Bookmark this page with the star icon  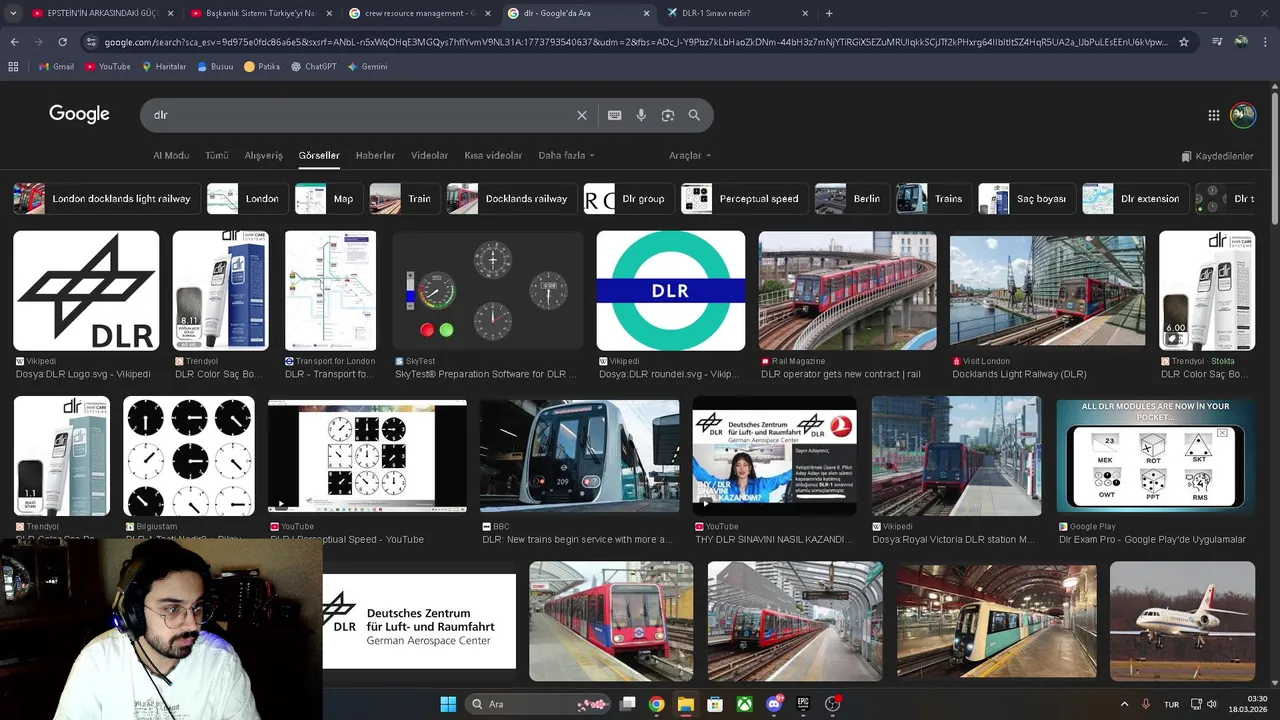(1184, 42)
